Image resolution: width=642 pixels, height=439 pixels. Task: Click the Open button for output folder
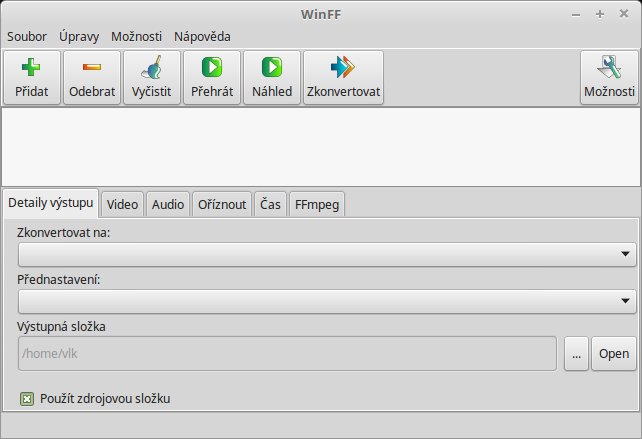[614, 354]
